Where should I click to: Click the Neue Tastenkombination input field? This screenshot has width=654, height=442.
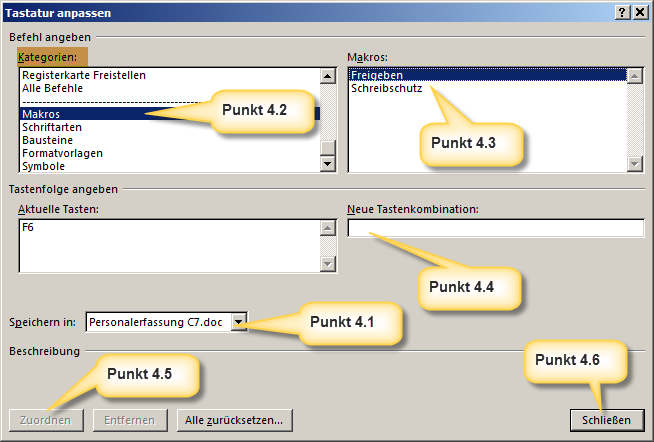click(x=495, y=229)
